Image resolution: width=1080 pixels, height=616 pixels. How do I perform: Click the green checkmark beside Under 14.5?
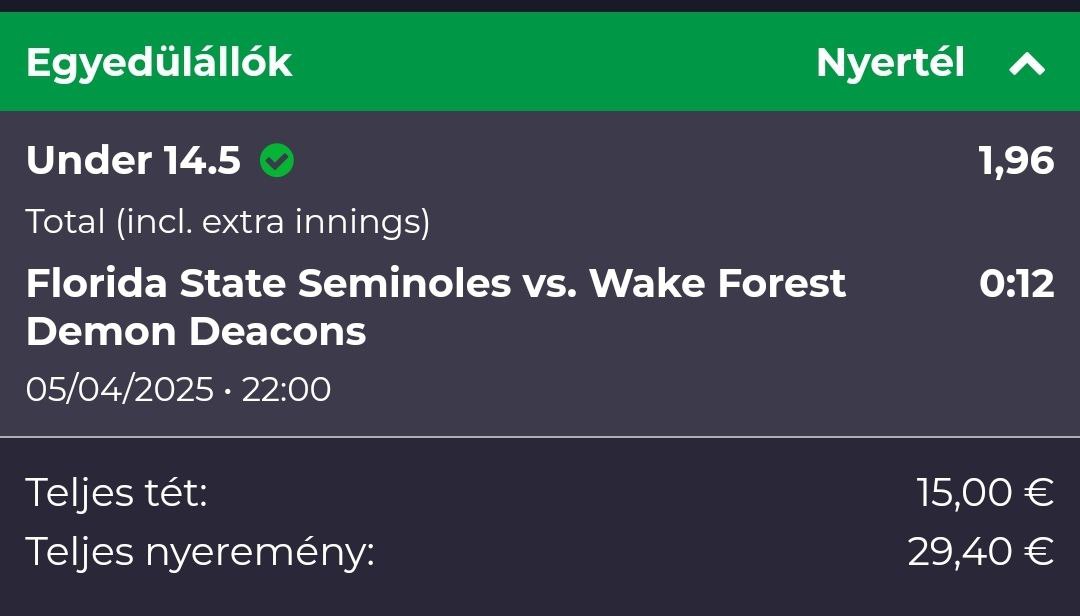(x=277, y=161)
